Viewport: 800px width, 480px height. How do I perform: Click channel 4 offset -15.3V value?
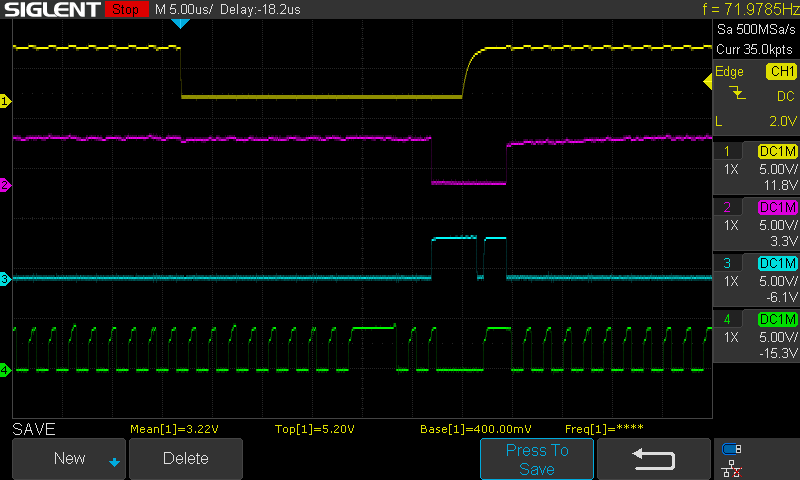(x=778, y=353)
